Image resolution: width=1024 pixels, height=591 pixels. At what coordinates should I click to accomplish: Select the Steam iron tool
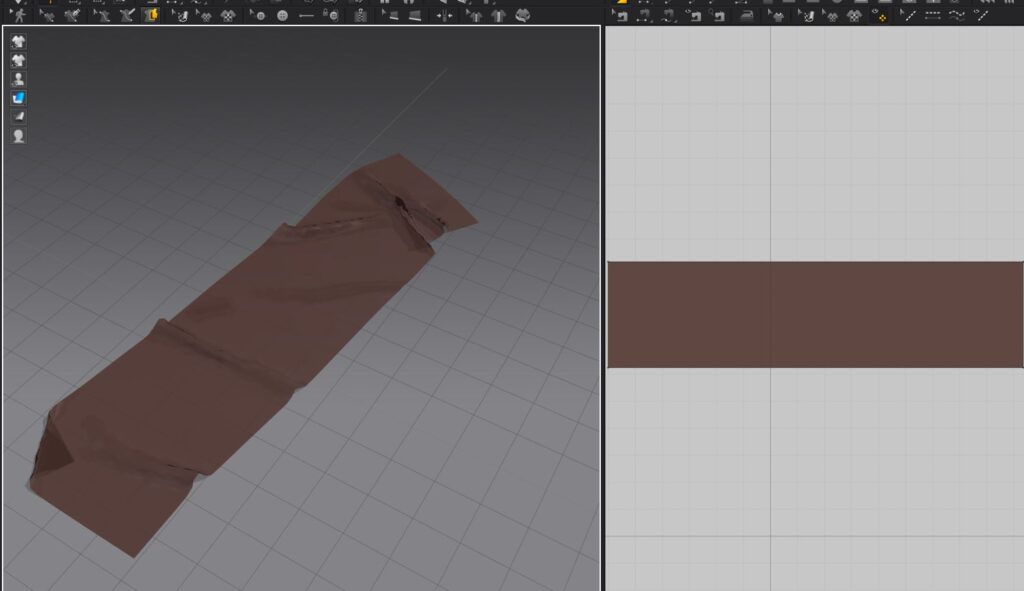pos(746,15)
